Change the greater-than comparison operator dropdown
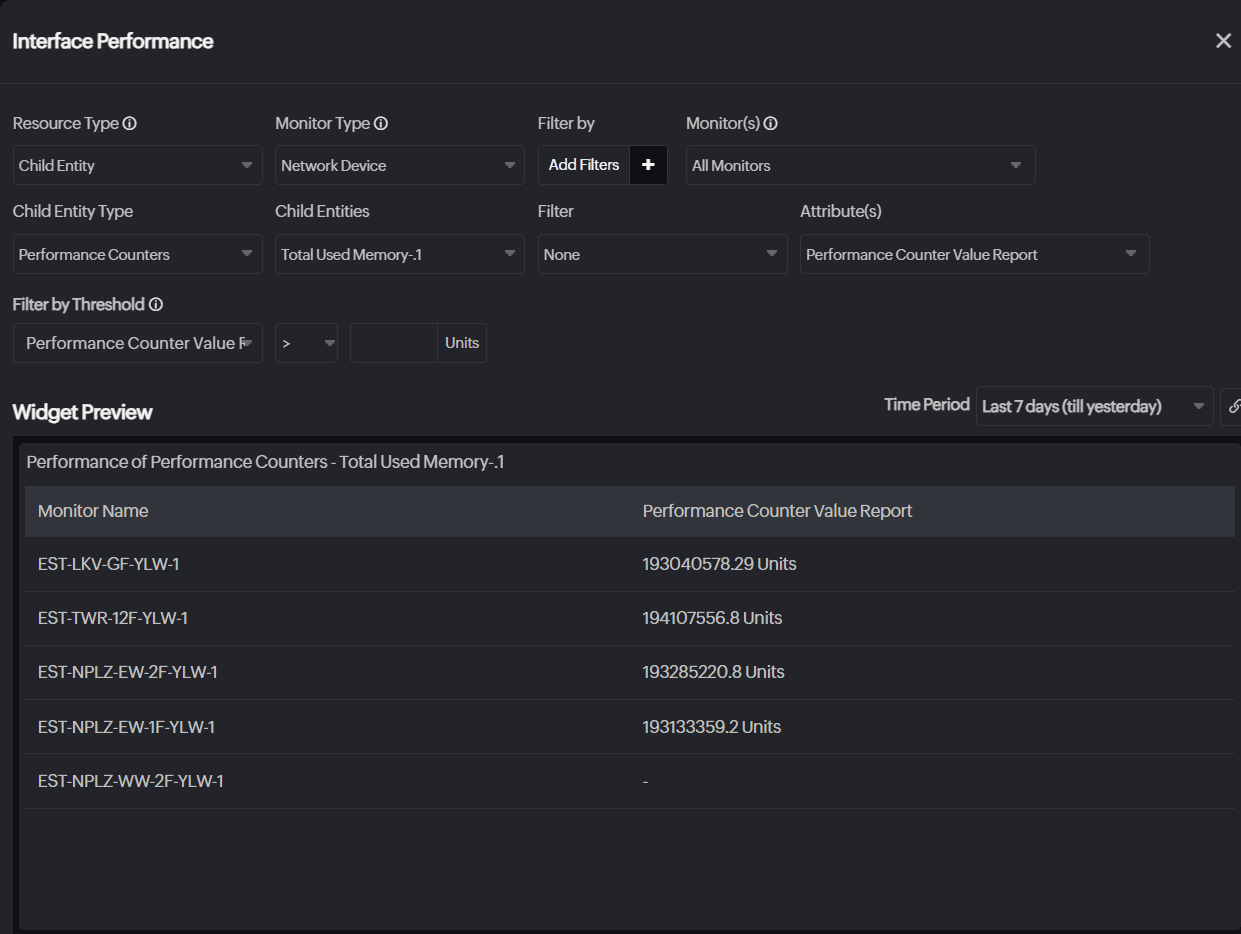The image size is (1241, 934). 306,343
